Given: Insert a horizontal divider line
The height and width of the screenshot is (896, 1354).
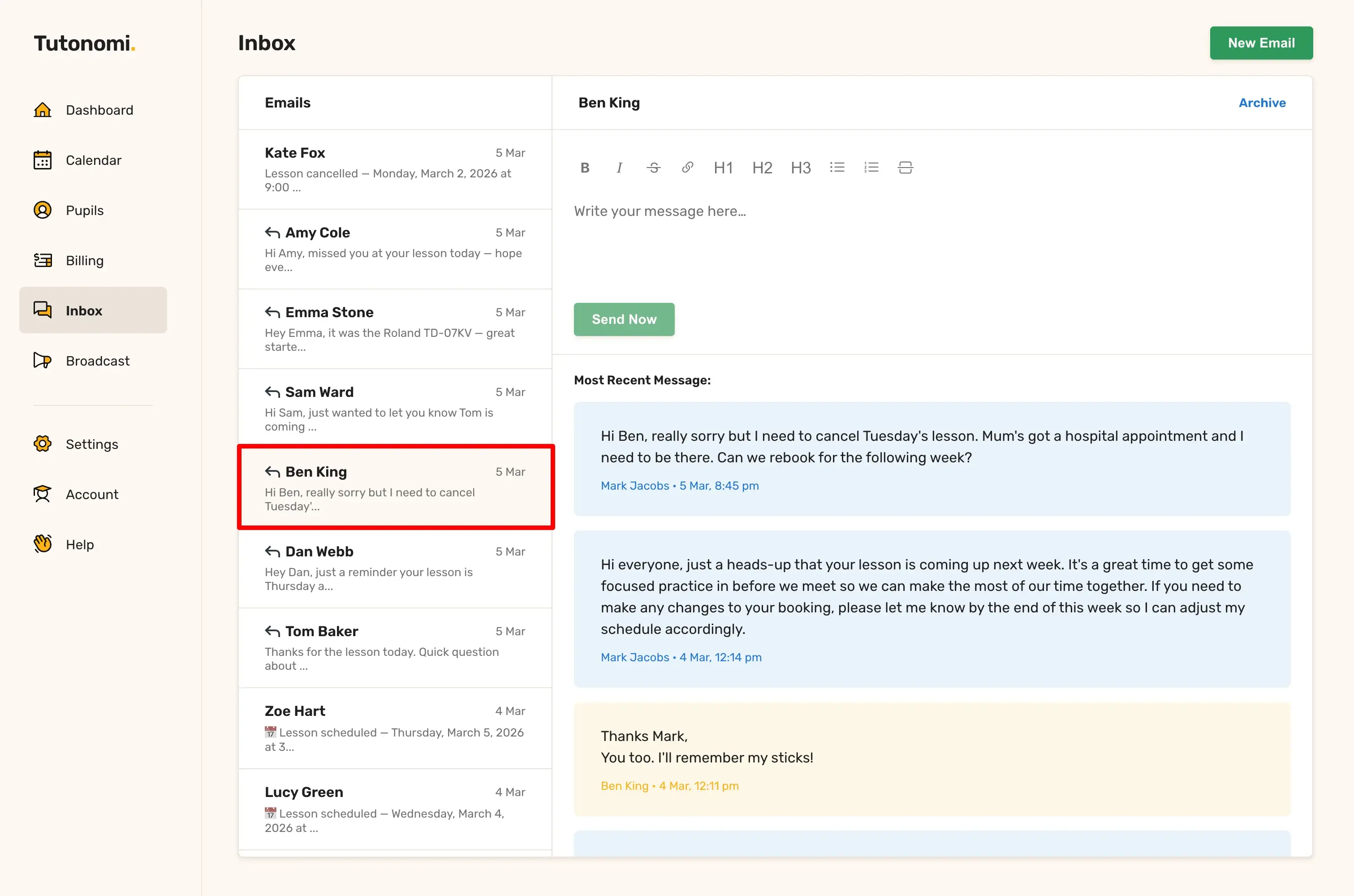Looking at the screenshot, I should [x=905, y=168].
